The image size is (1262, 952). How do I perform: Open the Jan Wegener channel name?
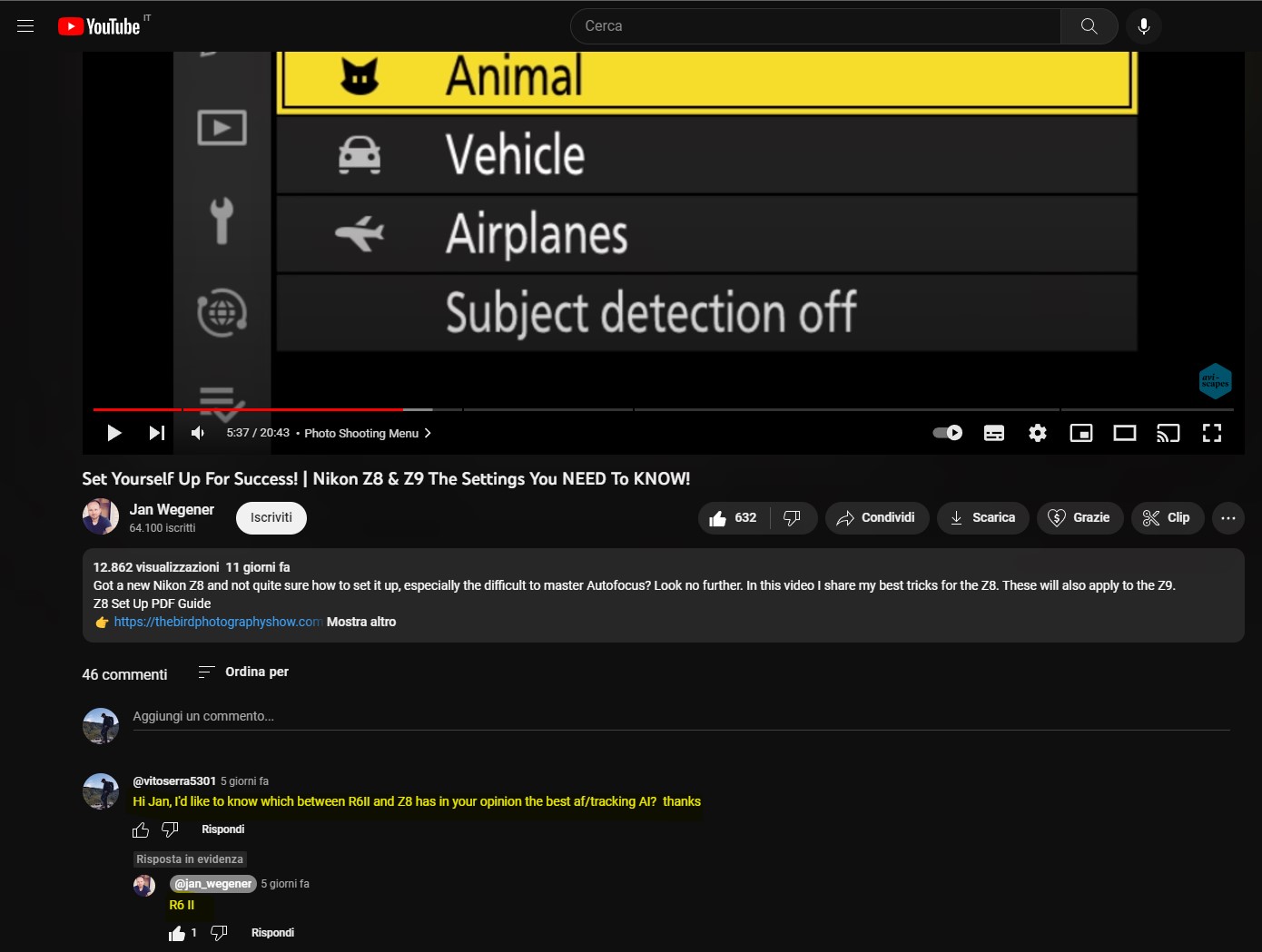[172, 509]
